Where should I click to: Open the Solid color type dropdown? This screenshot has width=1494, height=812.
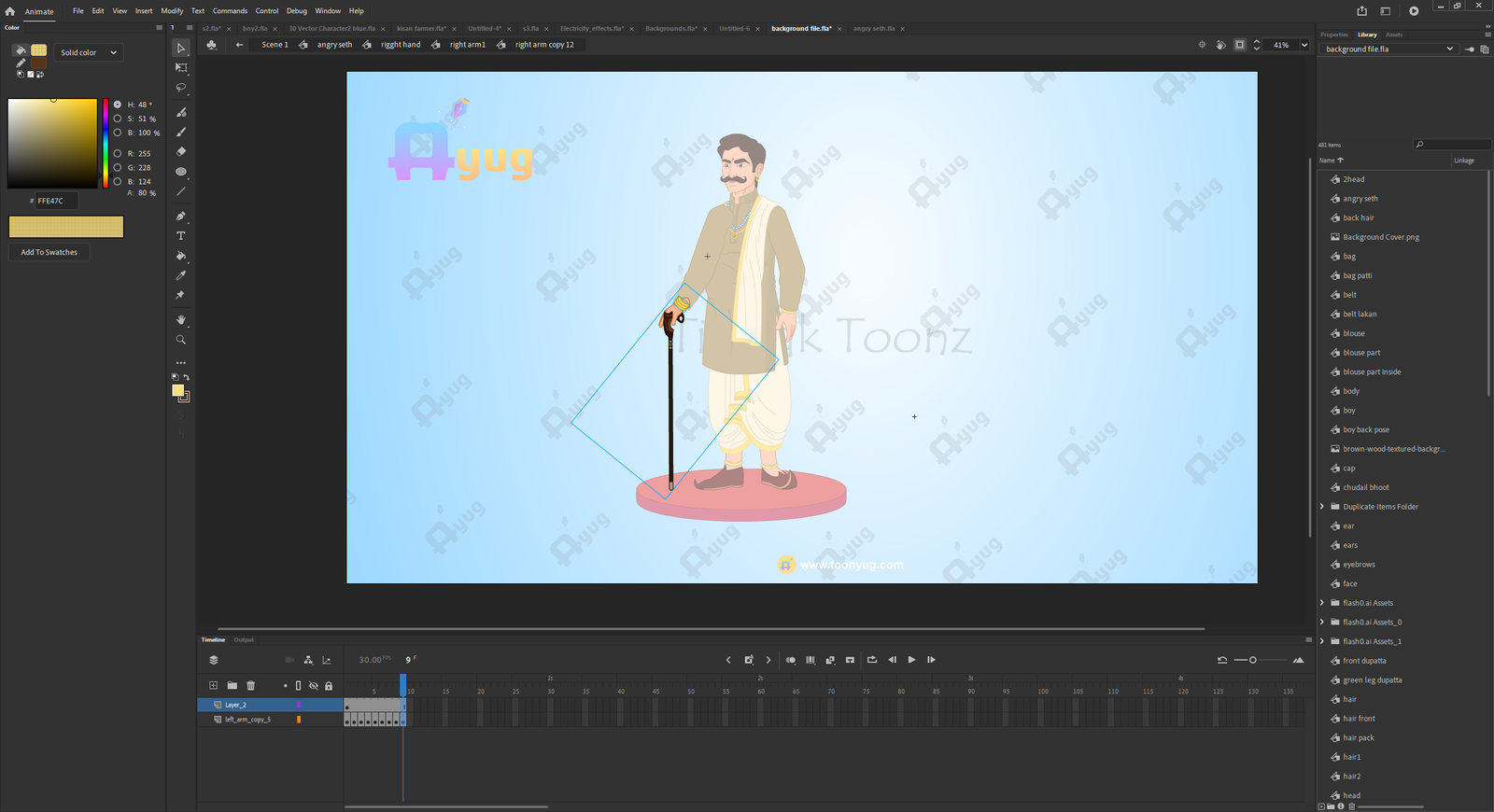[x=89, y=52]
